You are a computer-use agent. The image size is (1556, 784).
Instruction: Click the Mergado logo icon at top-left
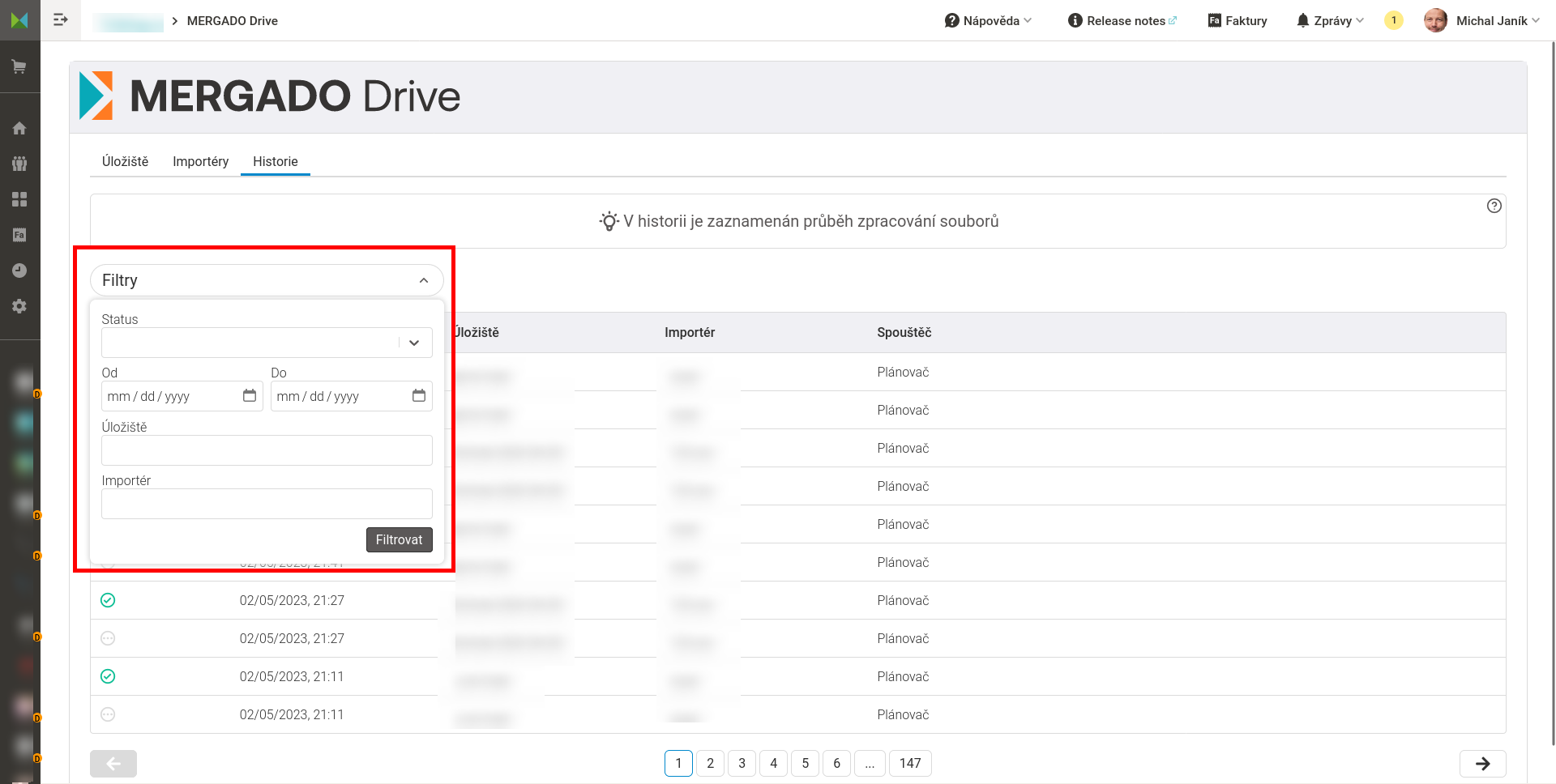point(19,20)
